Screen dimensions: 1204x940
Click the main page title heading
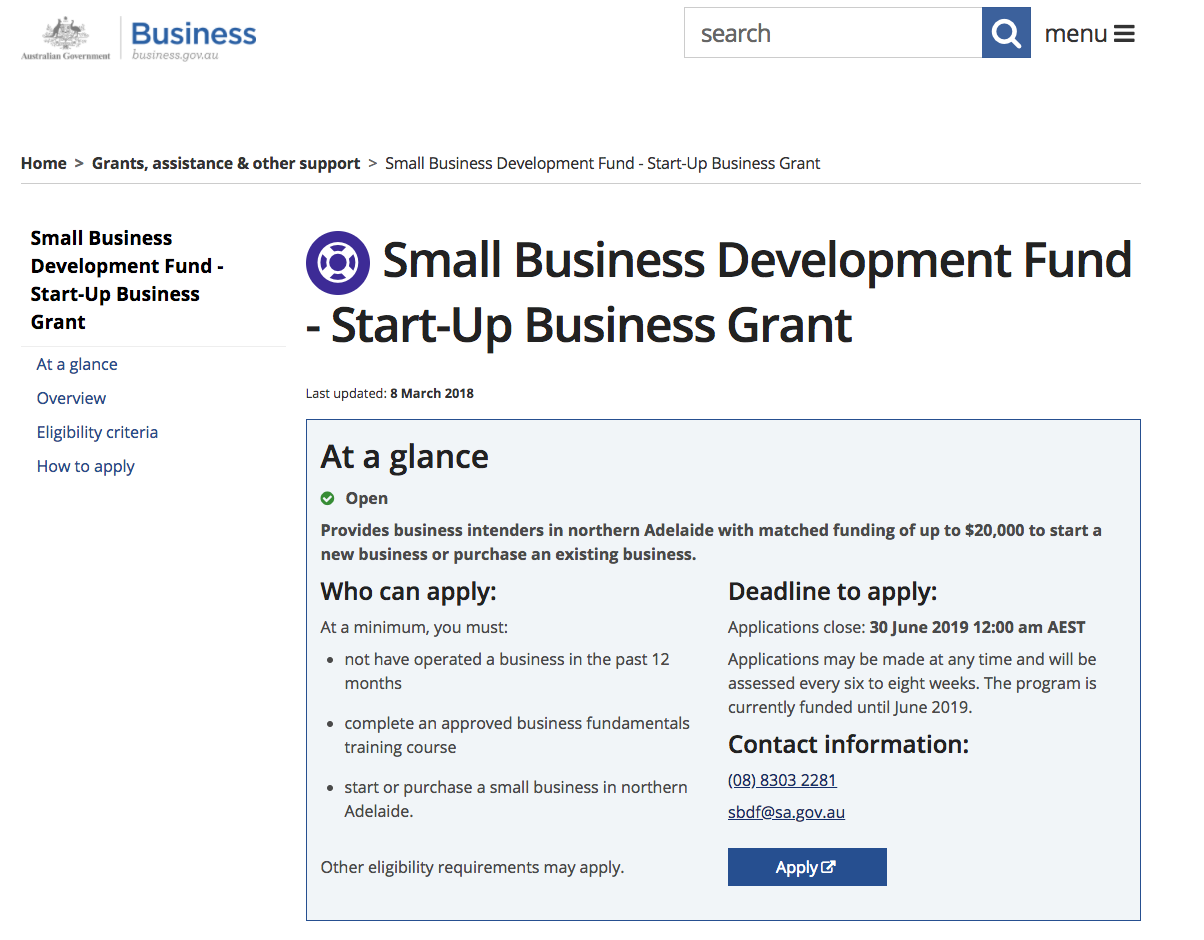tap(720, 292)
